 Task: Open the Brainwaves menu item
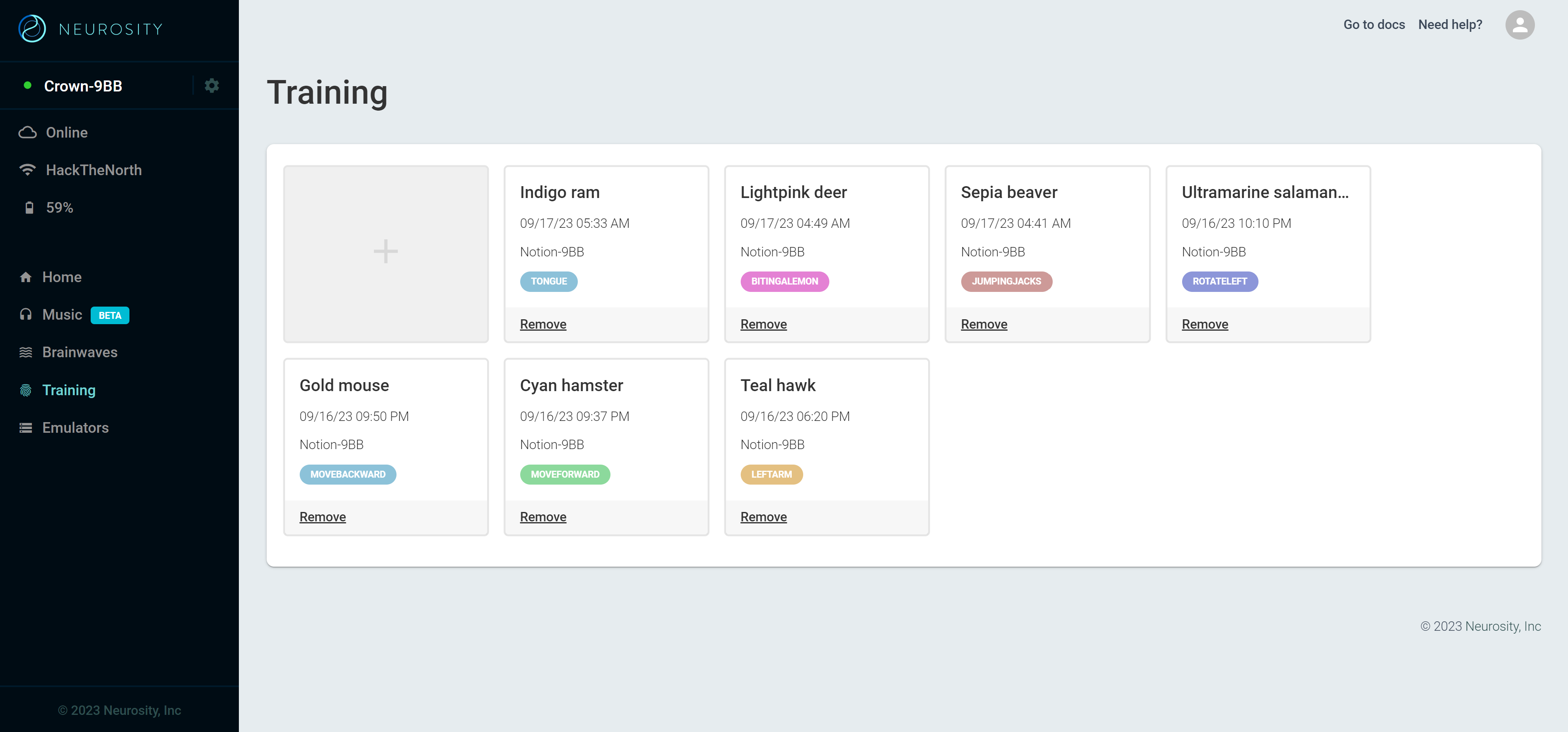click(x=80, y=352)
